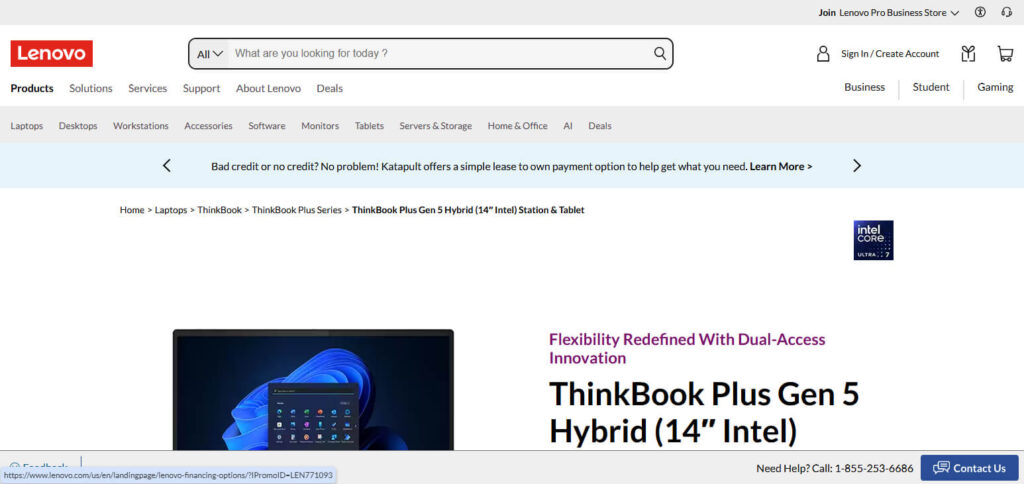
Task: Open Tablets category
Action: coord(369,126)
